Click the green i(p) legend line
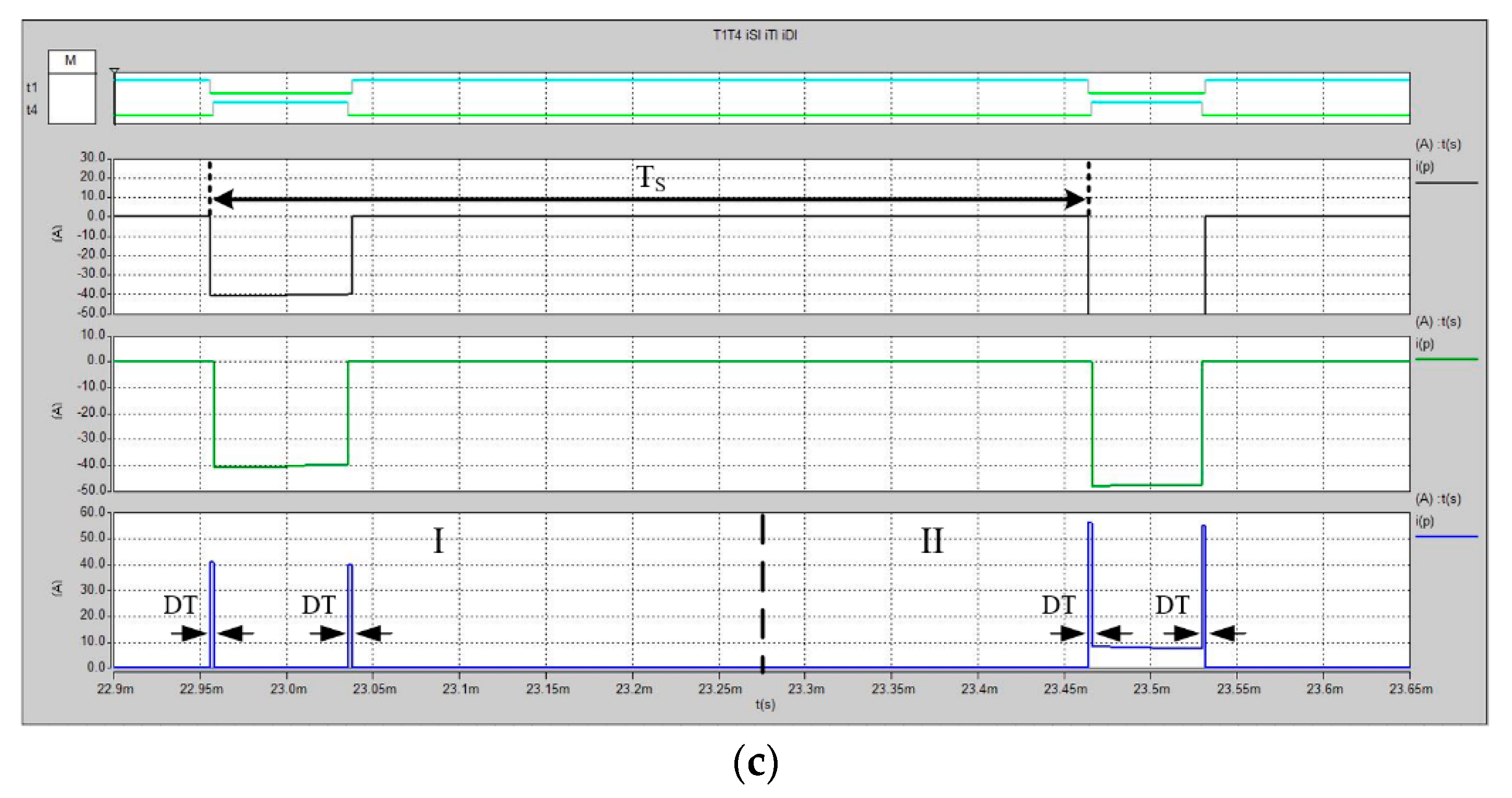This screenshot has width=1512, height=798. click(x=1446, y=359)
